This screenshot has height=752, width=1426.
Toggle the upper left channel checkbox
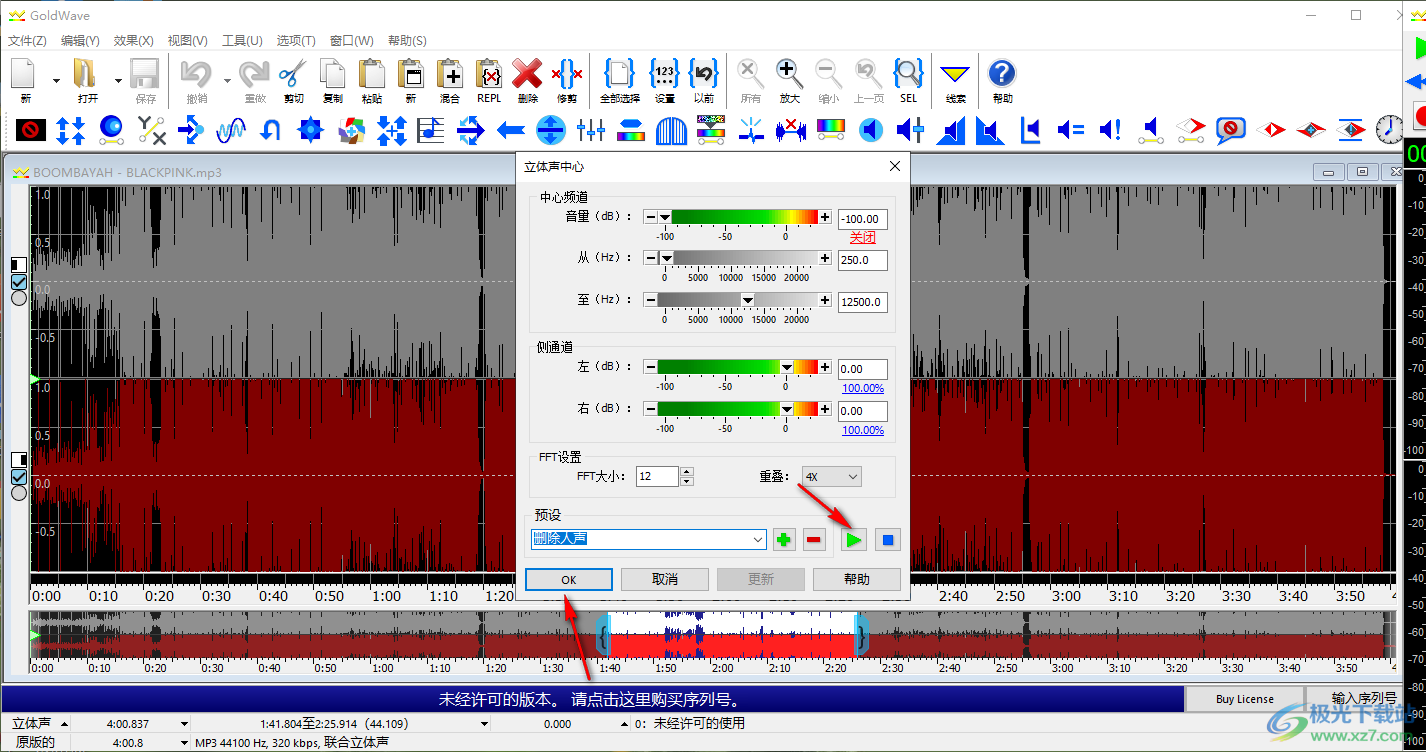point(19,281)
